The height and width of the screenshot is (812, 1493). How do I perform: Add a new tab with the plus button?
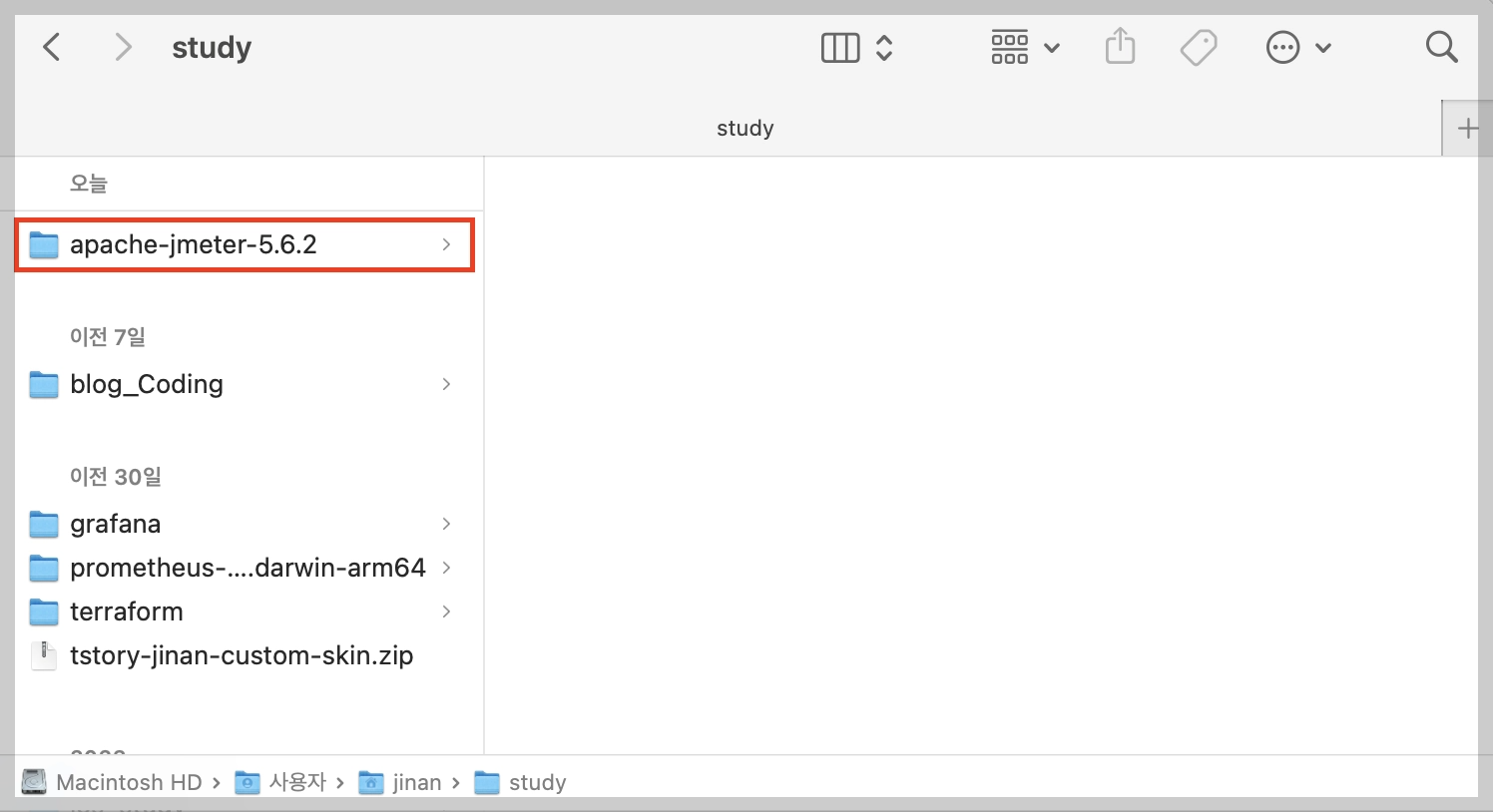tap(1467, 128)
